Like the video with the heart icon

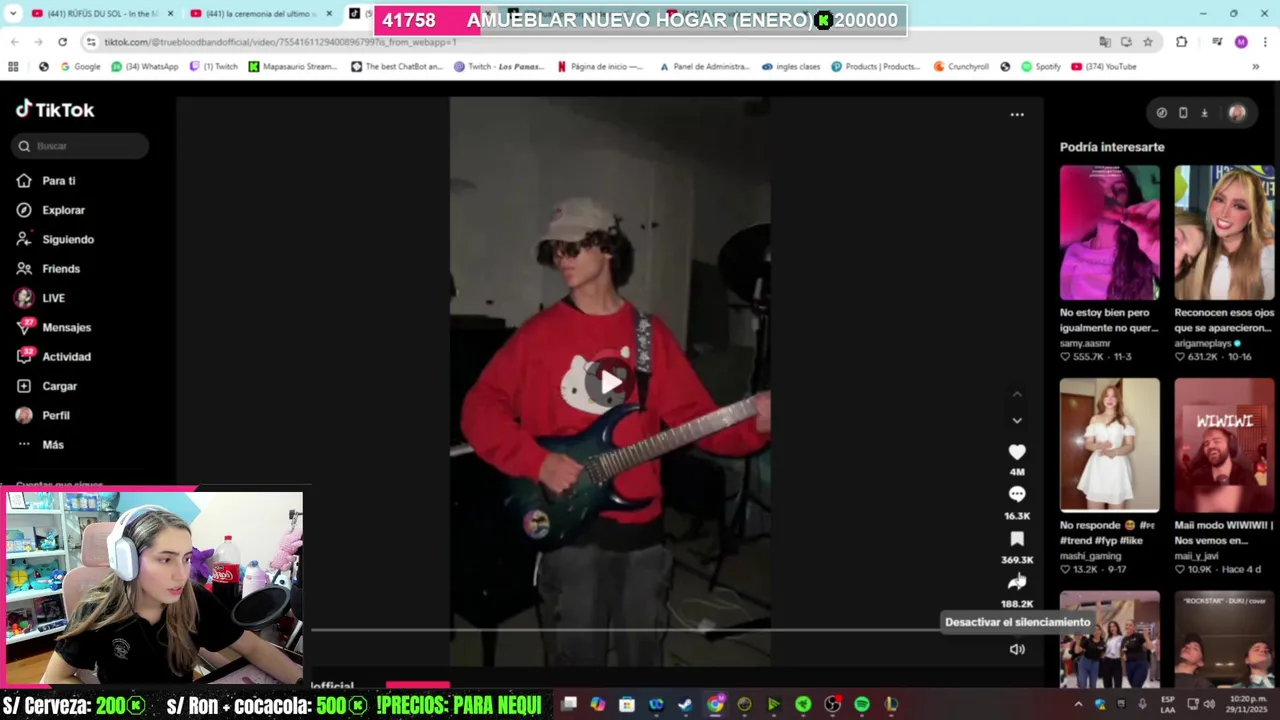1017,452
